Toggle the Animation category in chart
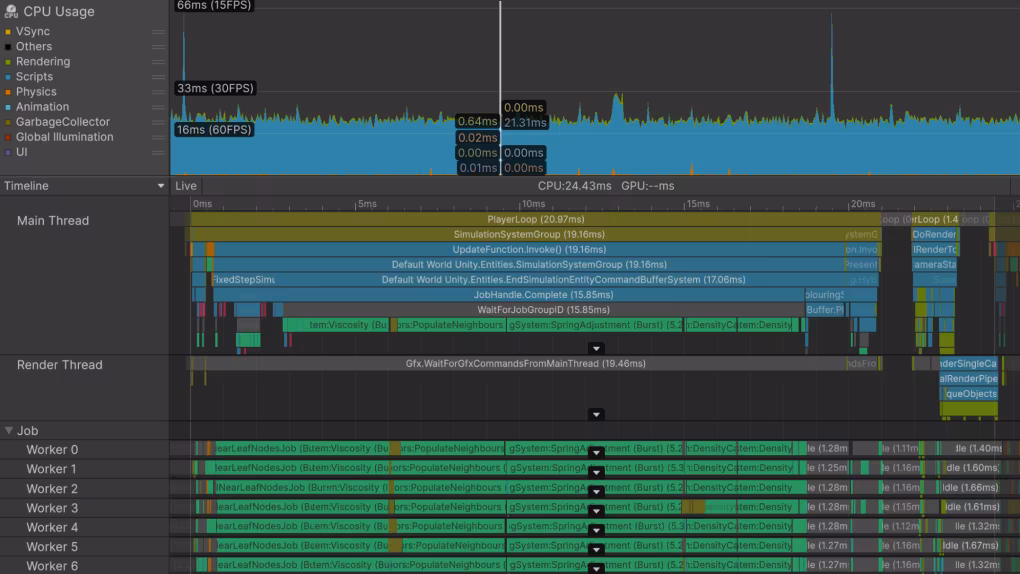Image resolution: width=1020 pixels, height=574 pixels. (8, 107)
